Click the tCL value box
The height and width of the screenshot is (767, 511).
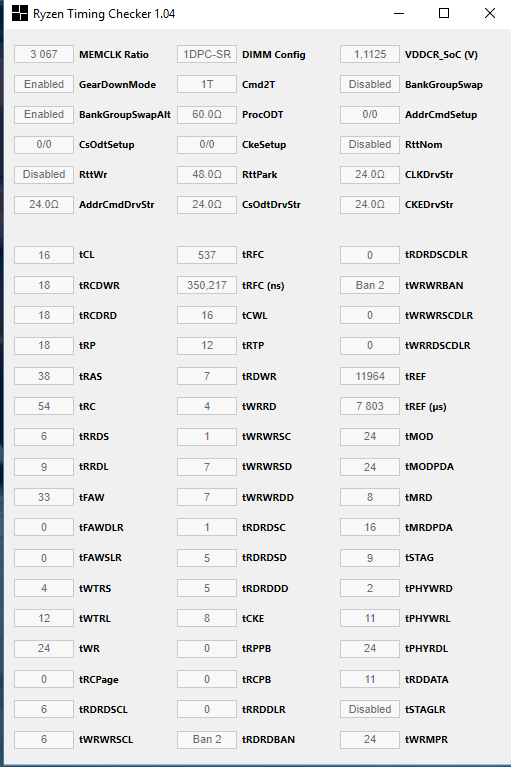pyautogui.click(x=44, y=255)
